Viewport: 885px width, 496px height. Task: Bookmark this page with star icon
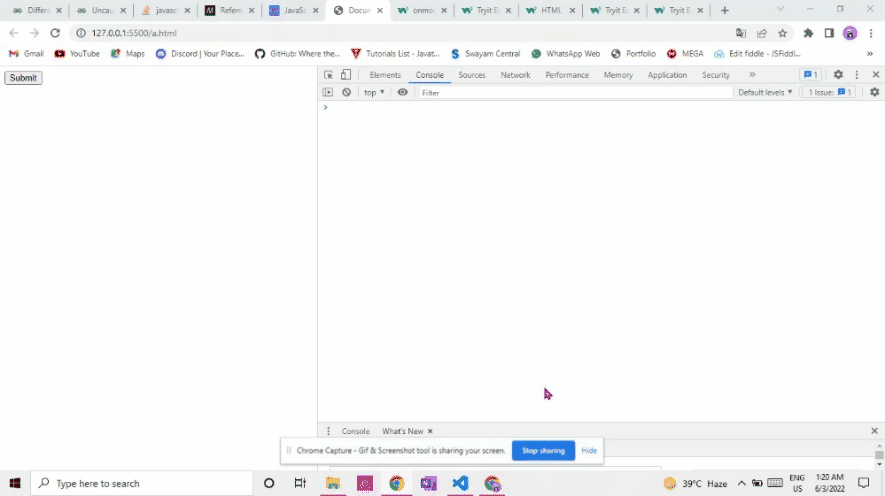(782, 33)
